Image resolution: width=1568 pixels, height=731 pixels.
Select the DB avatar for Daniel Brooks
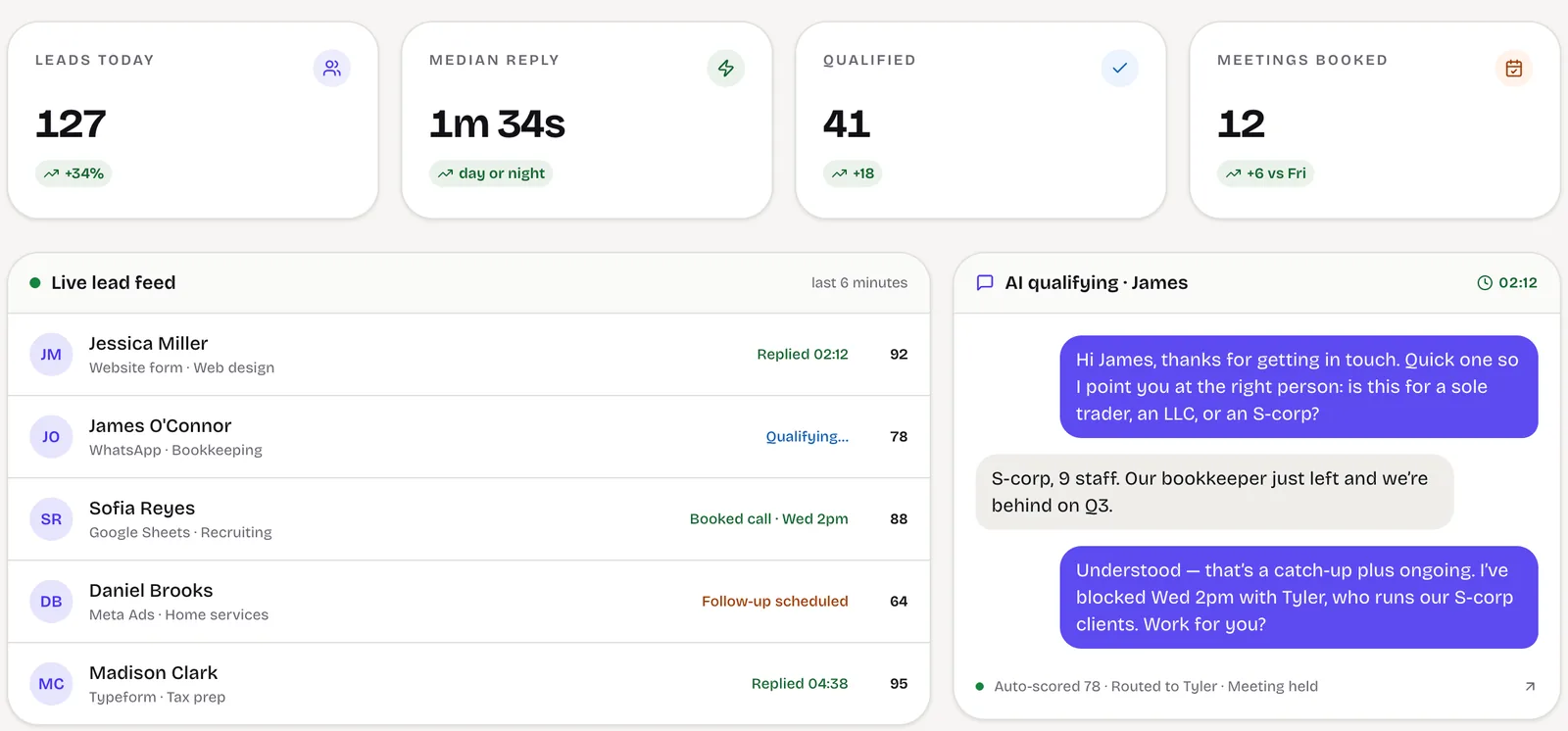(51, 602)
